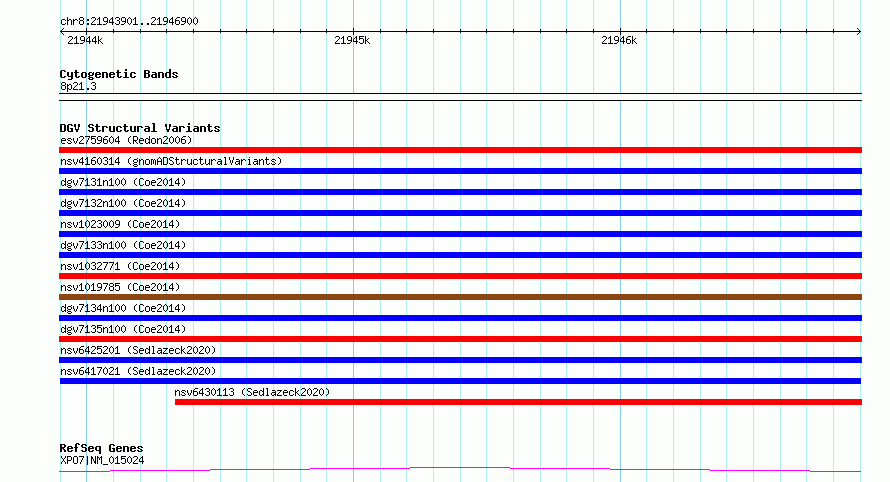Select nsv1032771 (Coe2014) label
The height and width of the screenshot is (482, 890).
point(120,266)
